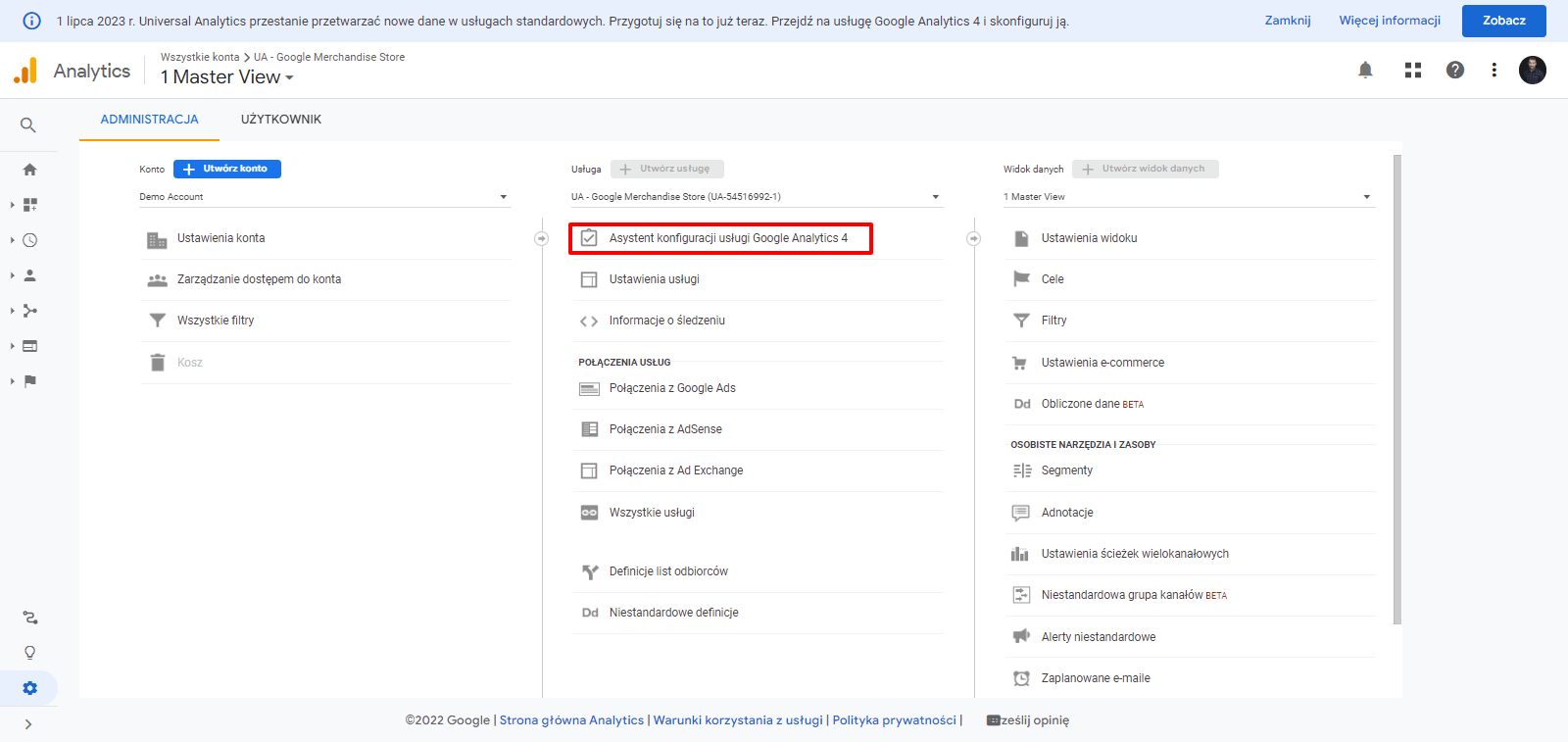Switch to the UŻYTKOWNIK tab
1568x742 pixels.
tap(281, 120)
